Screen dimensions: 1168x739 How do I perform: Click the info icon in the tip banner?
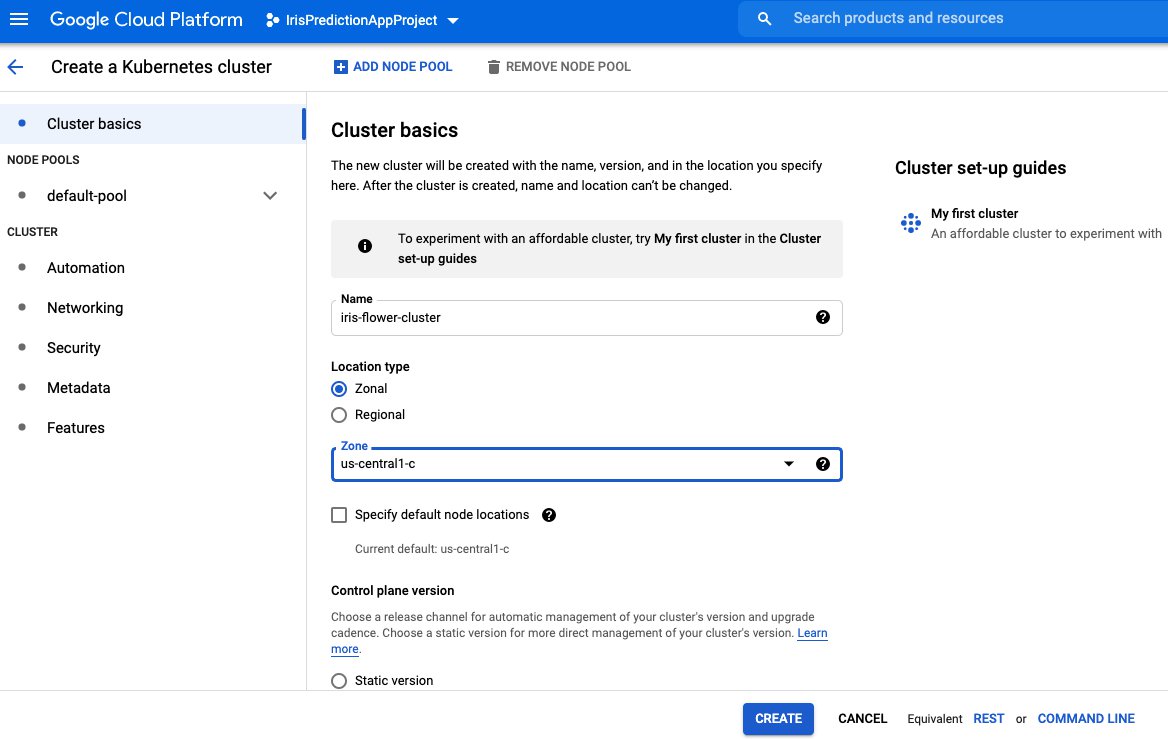pyautogui.click(x=364, y=247)
